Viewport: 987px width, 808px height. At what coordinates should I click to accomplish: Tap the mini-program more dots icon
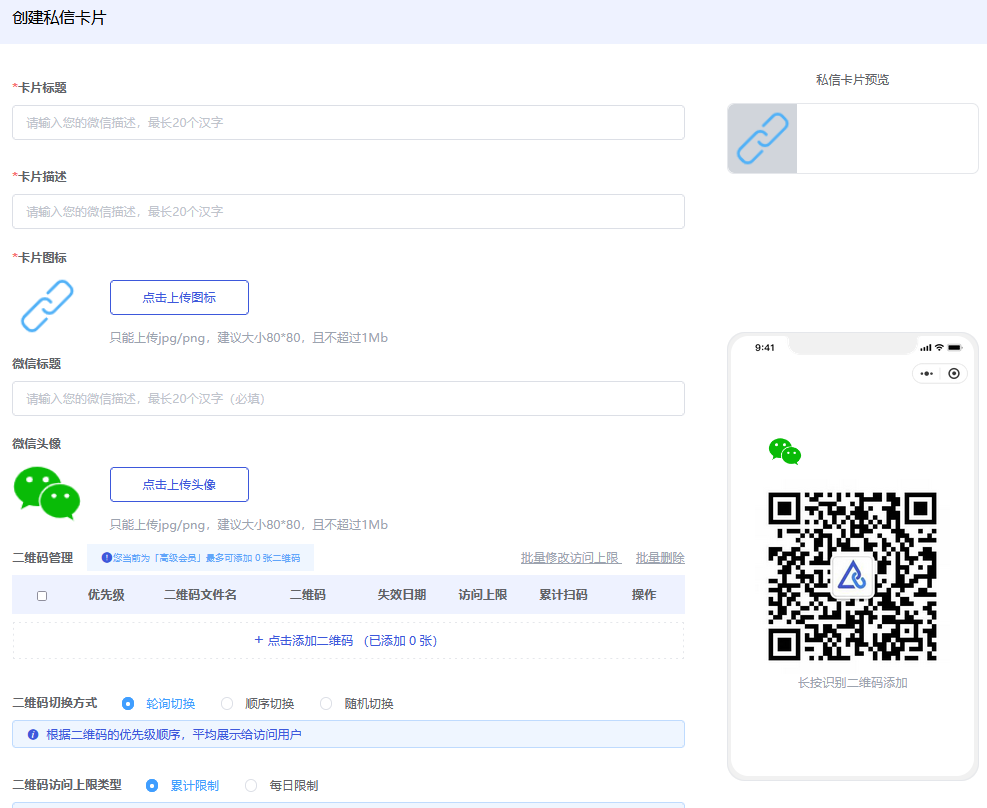pyautogui.click(x=927, y=374)
